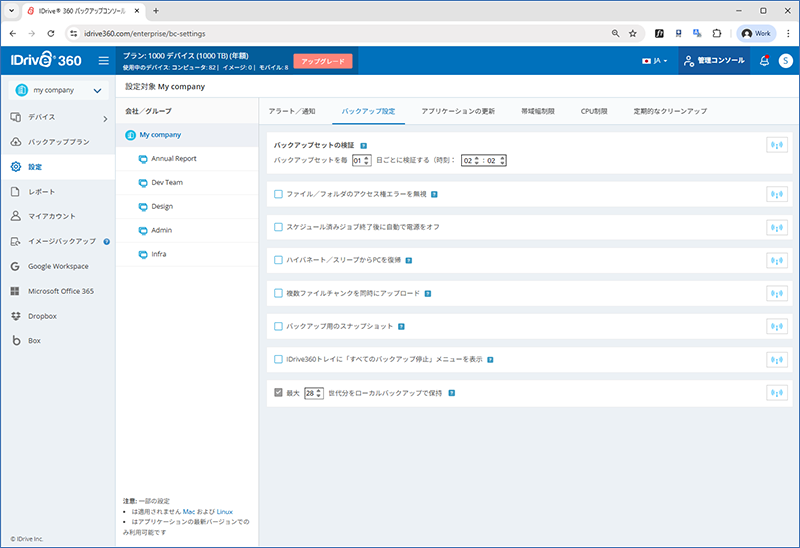
Task: Select the Dev Team group
Action: point(166,183)
